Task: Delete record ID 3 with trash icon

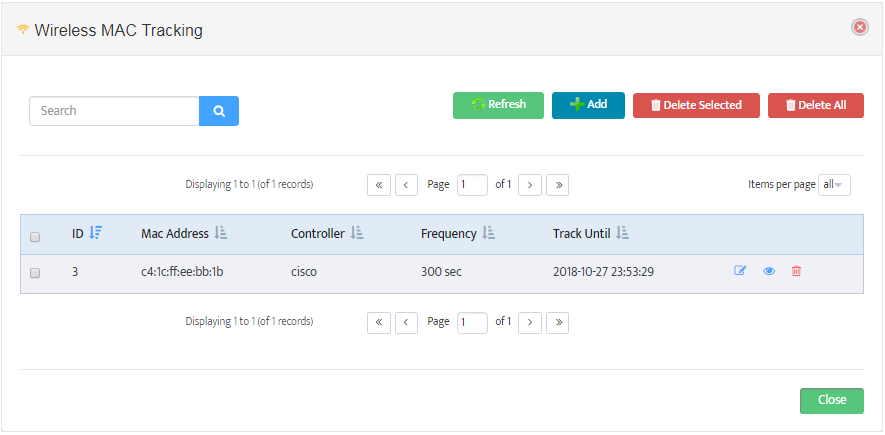Action: 796,271
